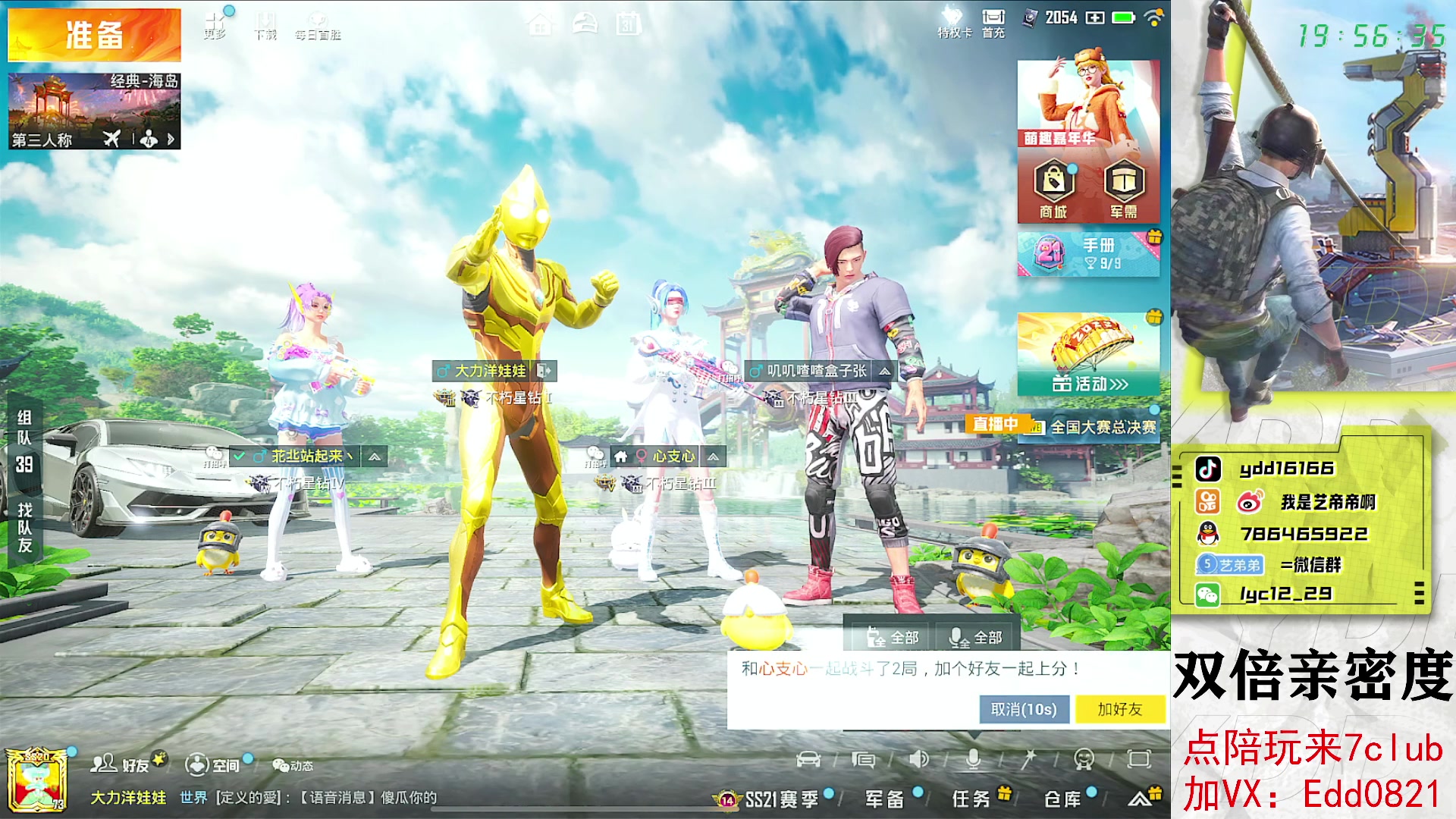Open the emote smiley face icon

[1084, 759]
